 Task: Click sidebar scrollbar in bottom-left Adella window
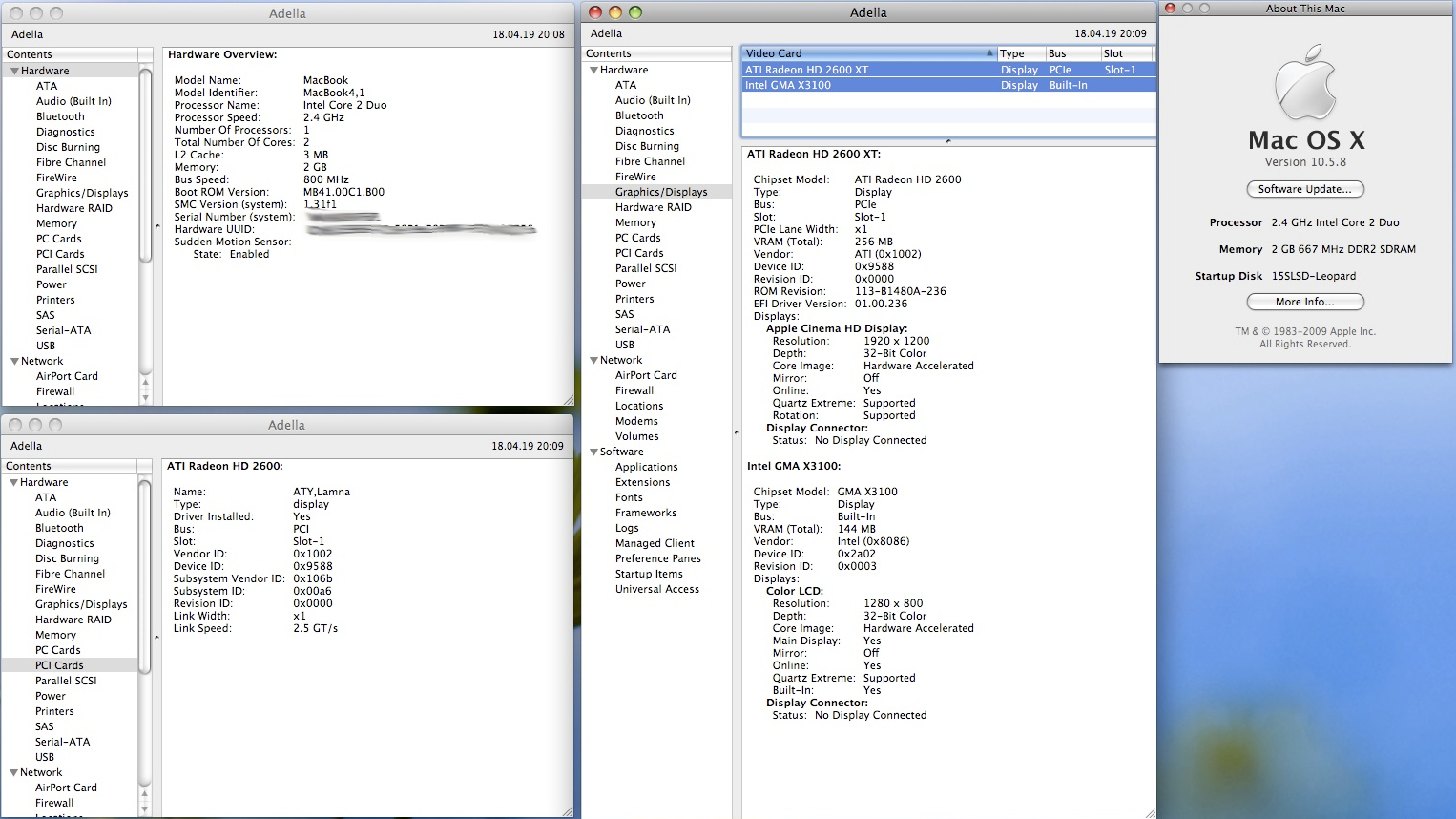145,576
